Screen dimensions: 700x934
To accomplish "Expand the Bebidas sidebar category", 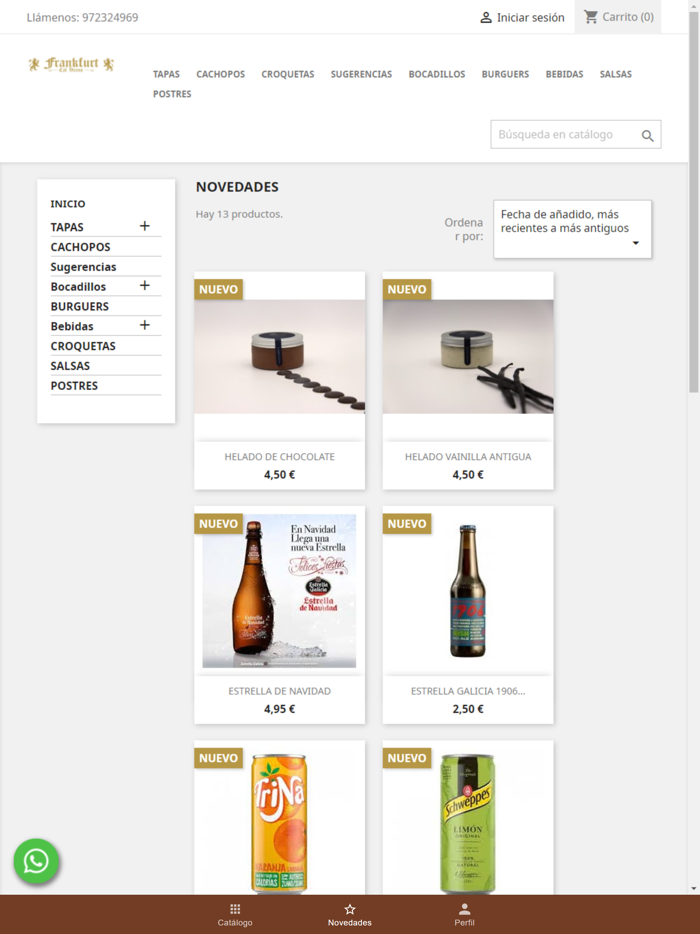I will 144,325.
